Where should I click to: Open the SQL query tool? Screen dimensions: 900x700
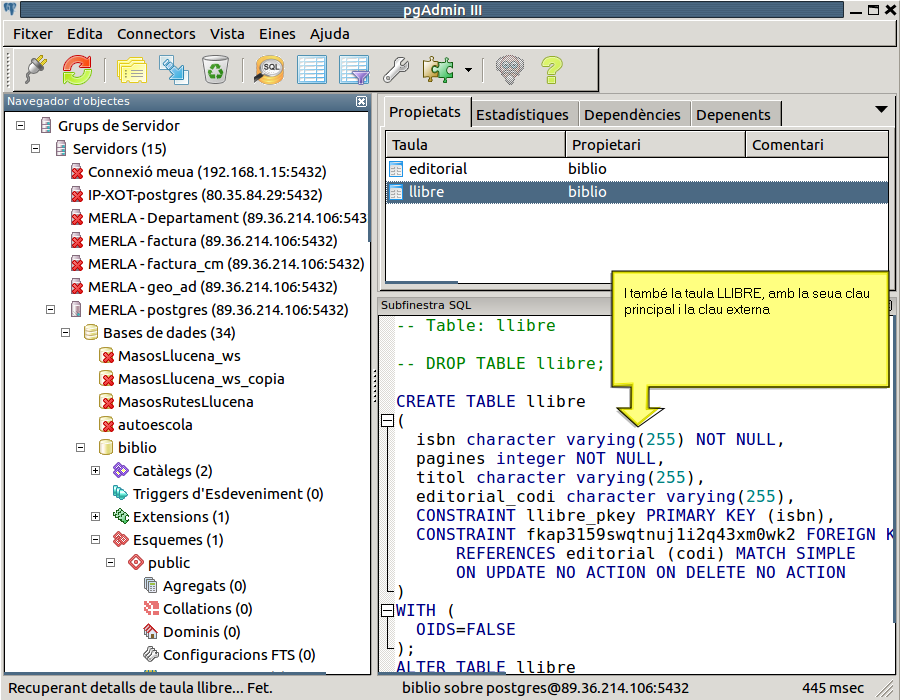click(x=269, y=70)
